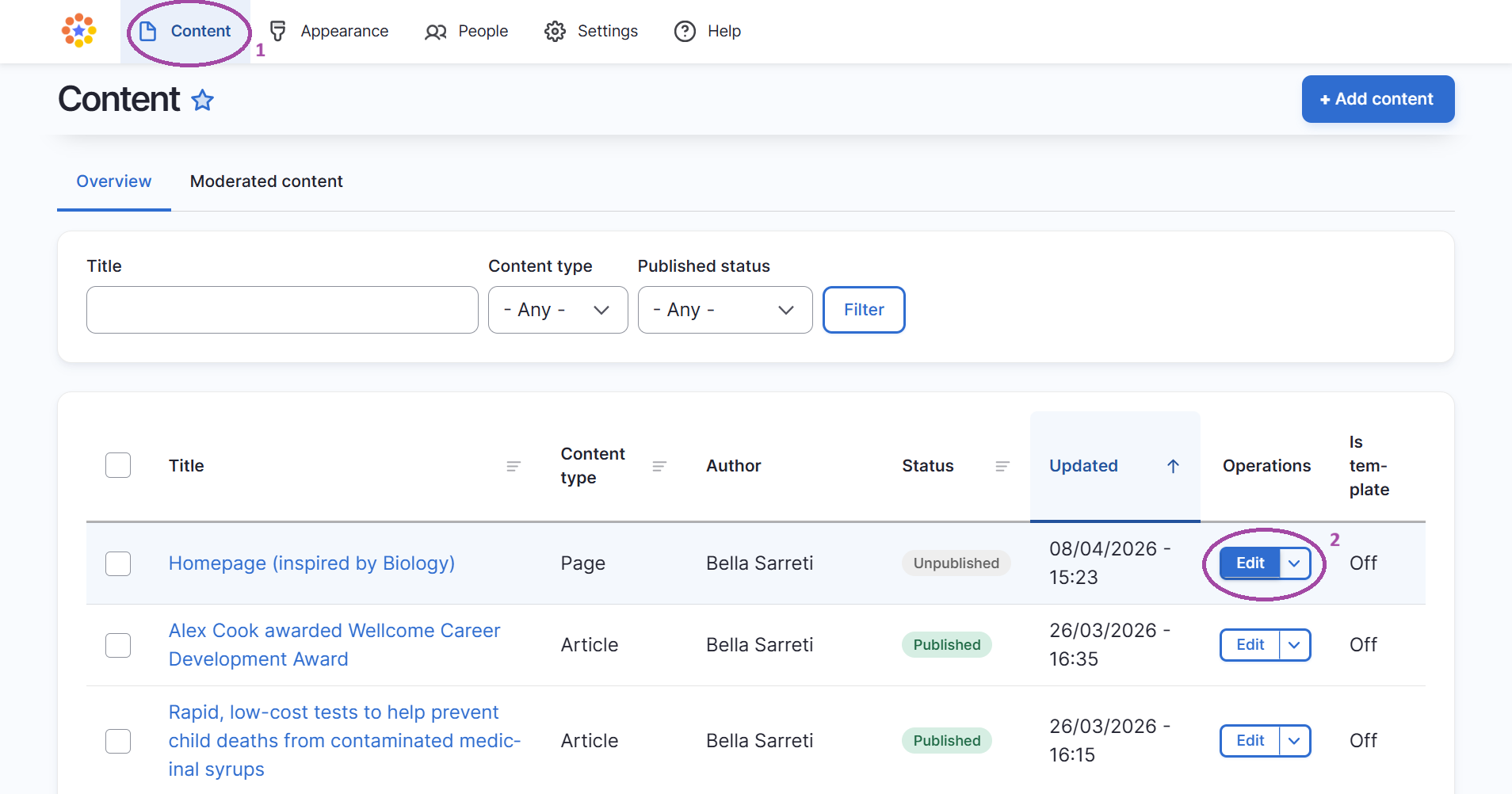Select the Content page icon

(147, 31)
